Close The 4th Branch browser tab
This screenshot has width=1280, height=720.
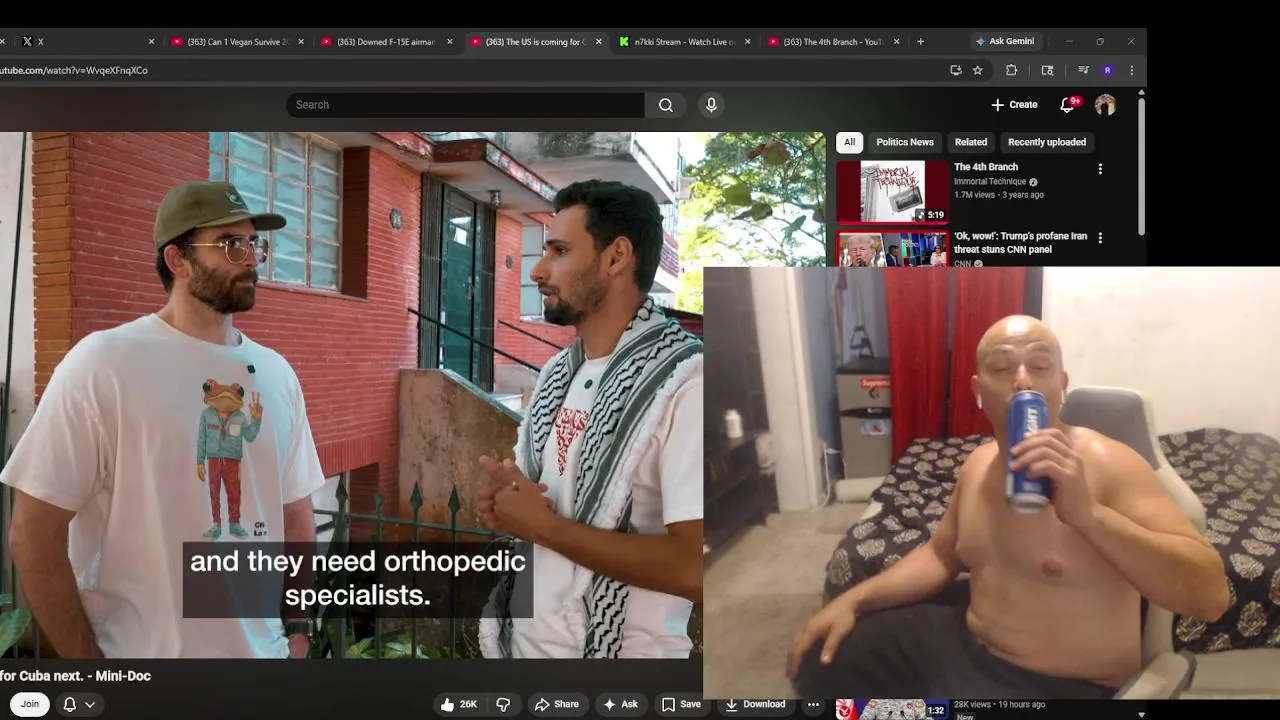click(896, 41)
